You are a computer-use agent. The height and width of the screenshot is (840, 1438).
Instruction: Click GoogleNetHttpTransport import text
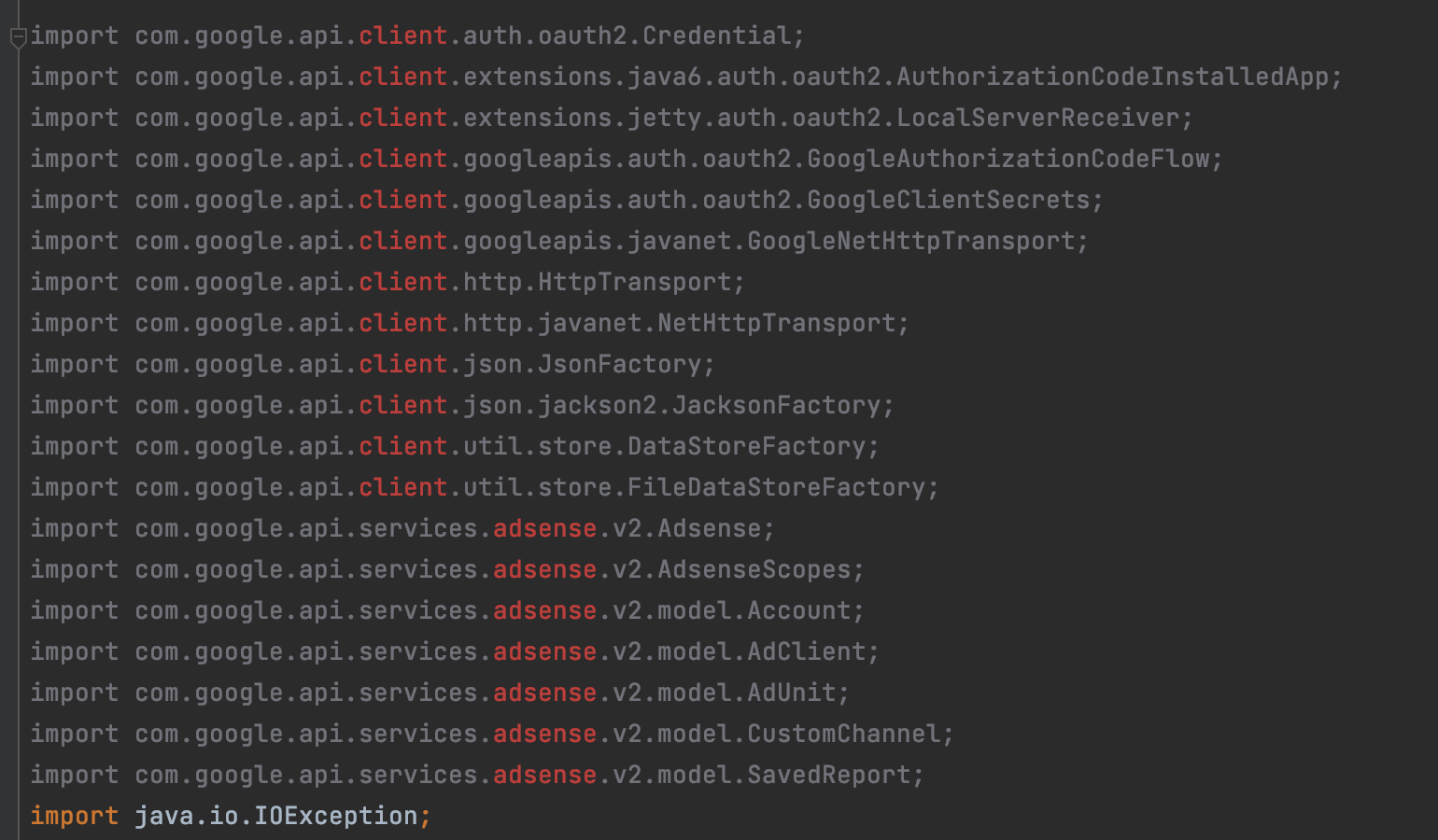[x=911, y=241]
